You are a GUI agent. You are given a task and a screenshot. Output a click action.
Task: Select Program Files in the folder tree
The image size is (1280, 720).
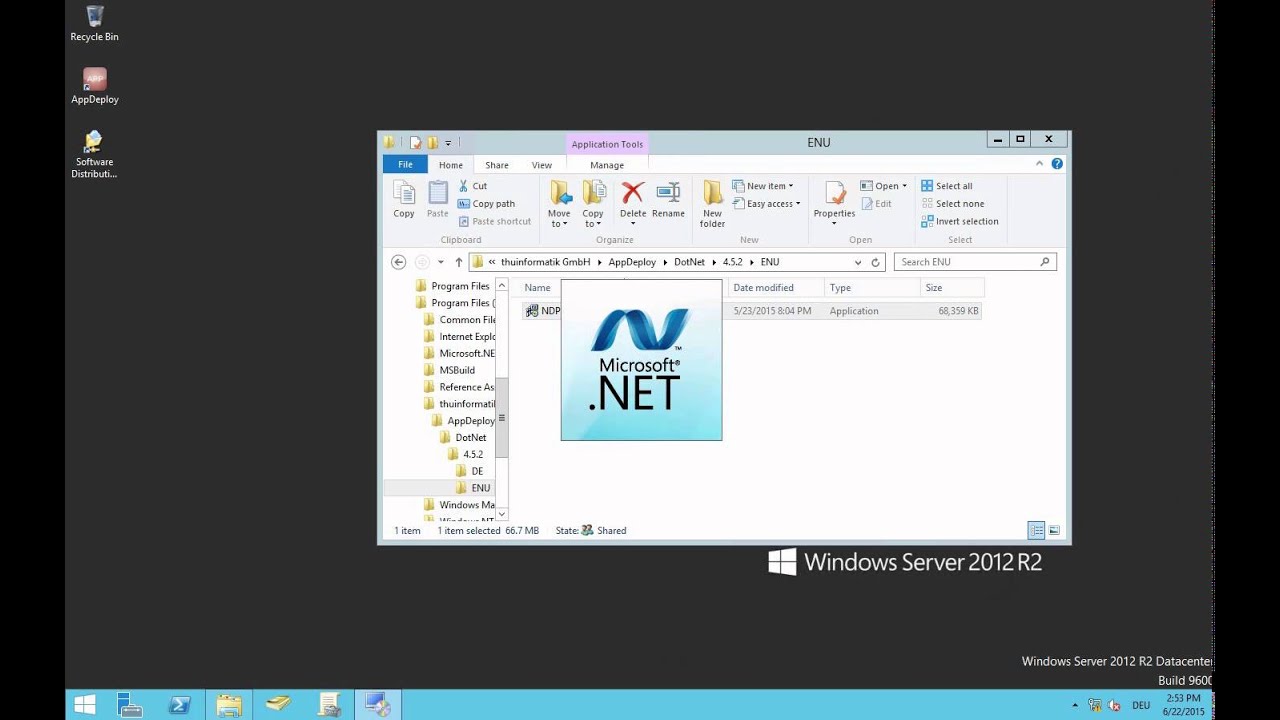453,286
